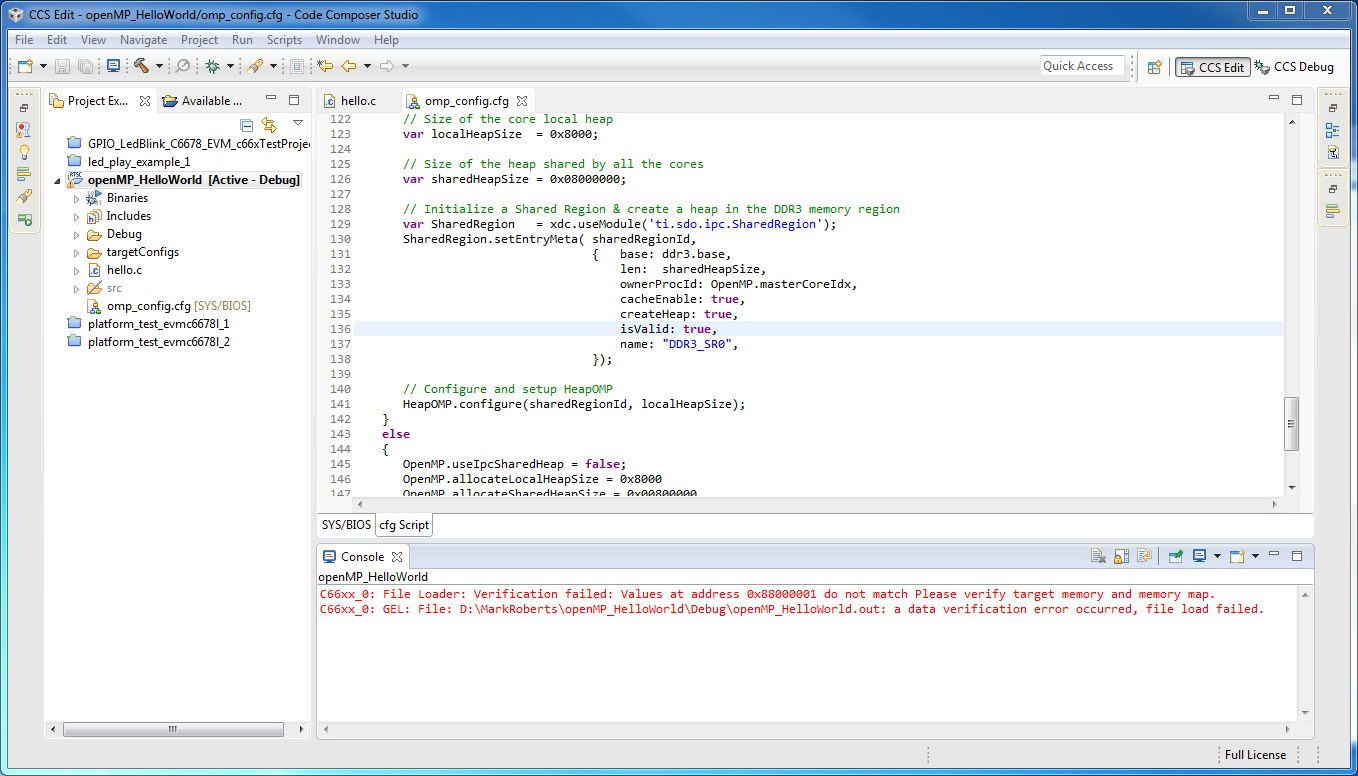
Task: Click the editor vertical scrollbar thumb
Action: pos(1291,424)
